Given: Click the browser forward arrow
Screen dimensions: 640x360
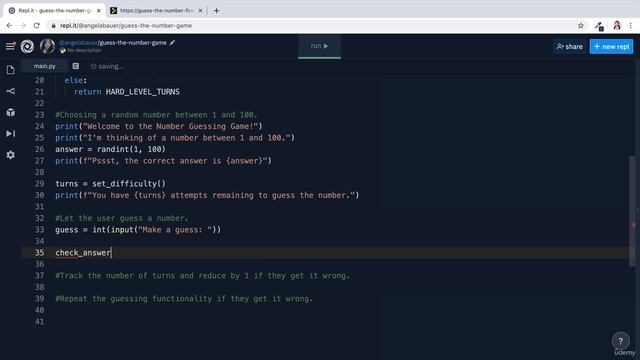Looking at the screenshot, I should (23, 25).
